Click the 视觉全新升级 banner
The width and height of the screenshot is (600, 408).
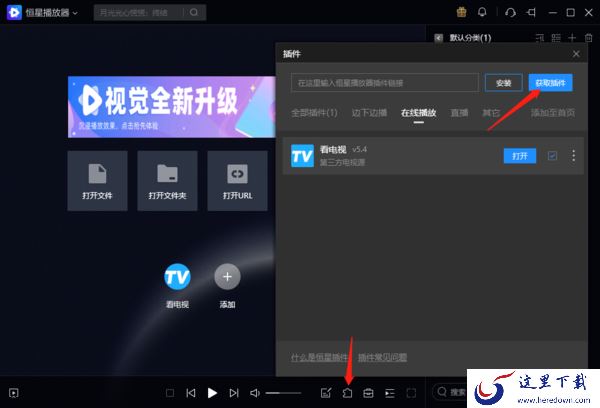point(171,107)
